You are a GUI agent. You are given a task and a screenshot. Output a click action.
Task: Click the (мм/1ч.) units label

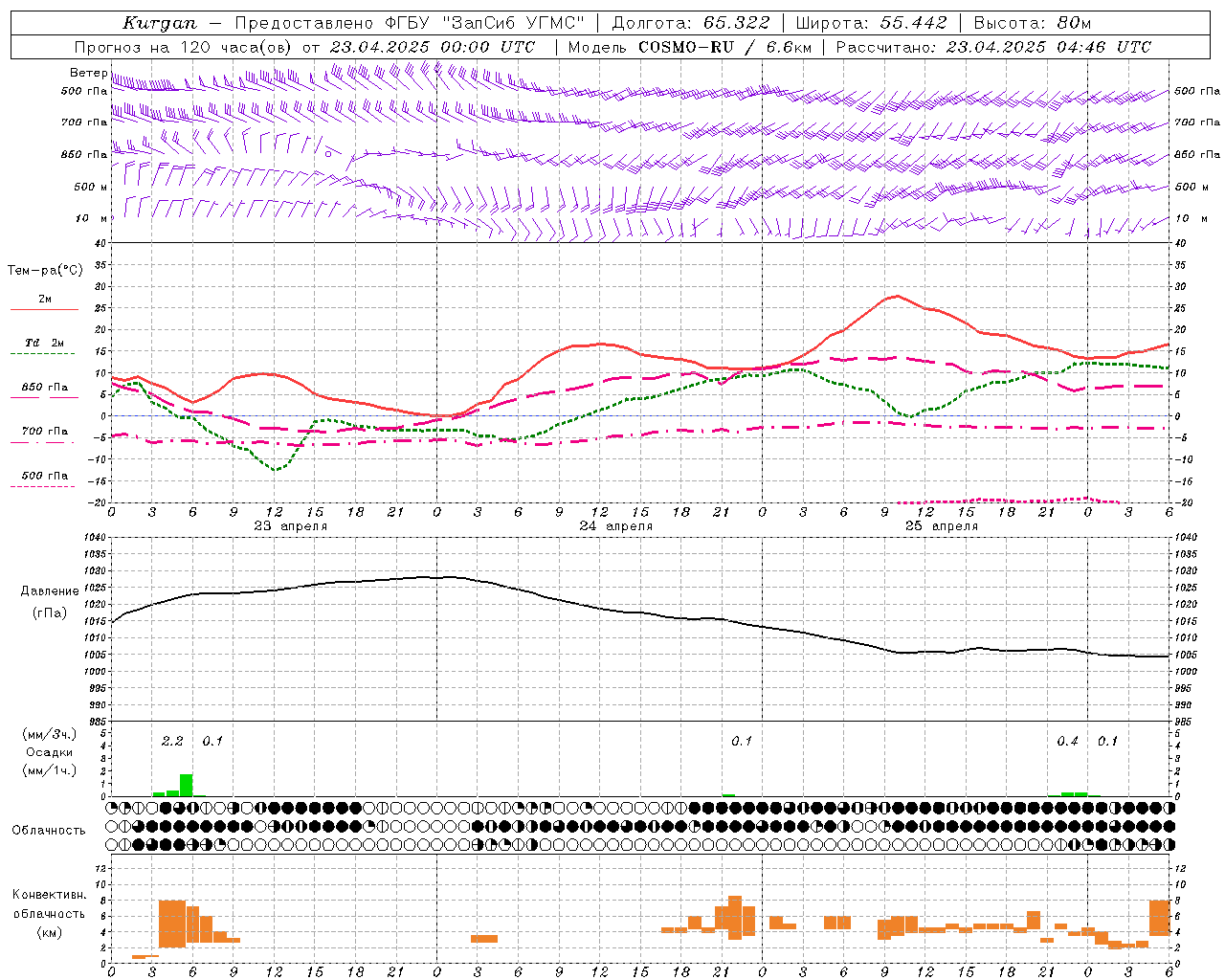pyautogui.click(x=50, y=770)
